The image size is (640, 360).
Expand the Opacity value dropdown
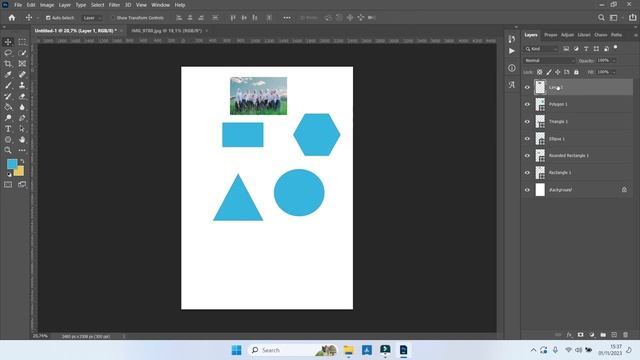coord(614,60)
